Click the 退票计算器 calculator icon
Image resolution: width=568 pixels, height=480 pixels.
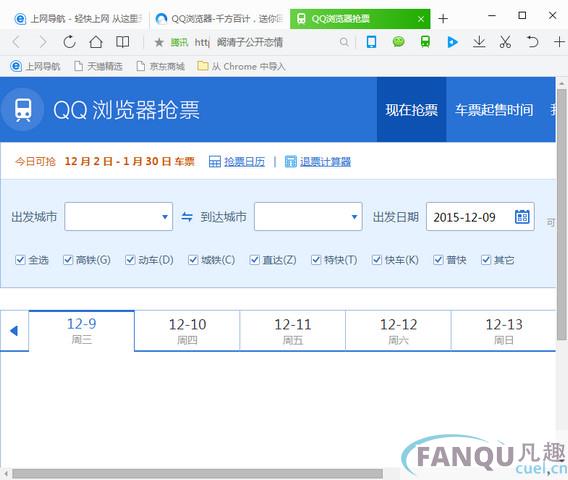pos(291,162)
